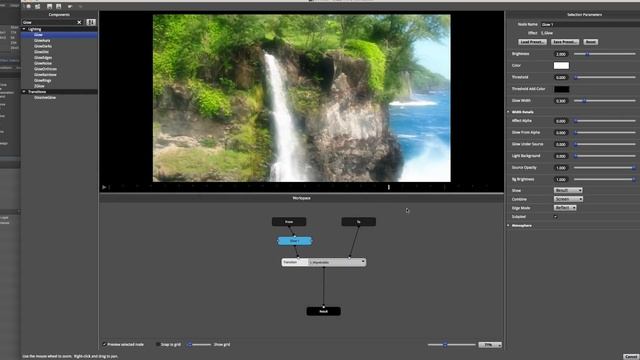
Task: Adjust the workspace zoom slider
Action: pyautogui.click(x=451, y=345)
